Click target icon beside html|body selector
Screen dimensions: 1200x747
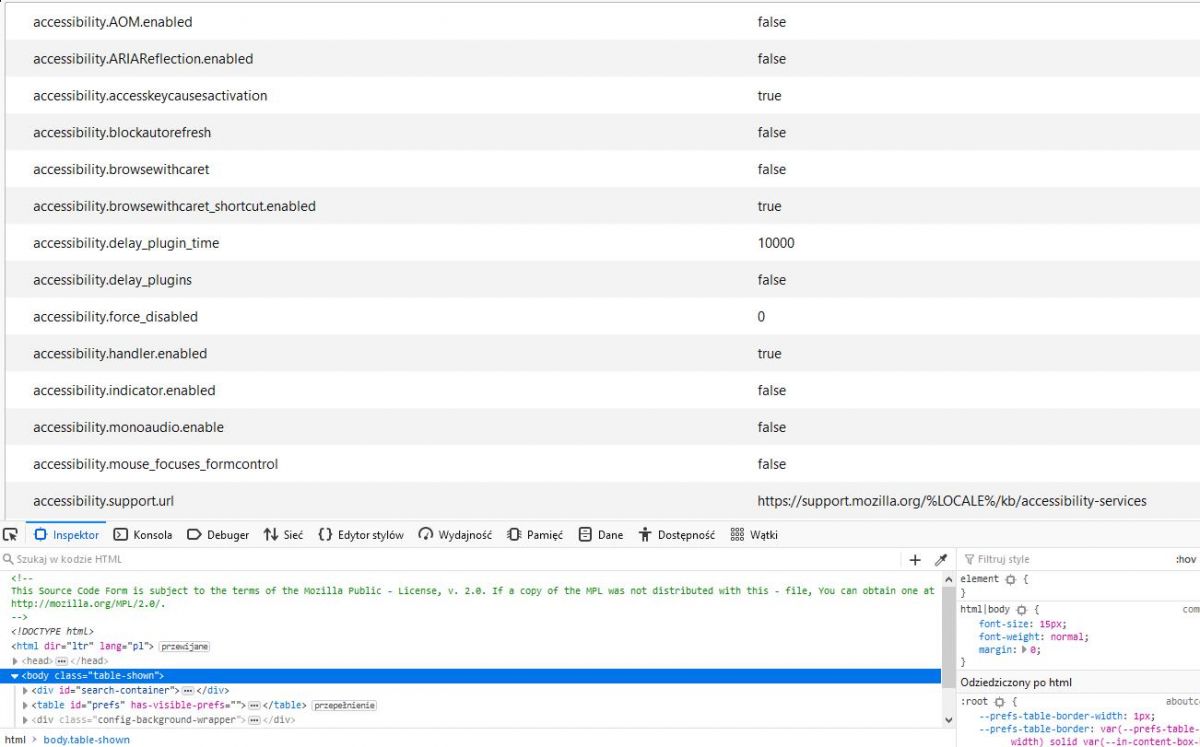pos(1021,609)
